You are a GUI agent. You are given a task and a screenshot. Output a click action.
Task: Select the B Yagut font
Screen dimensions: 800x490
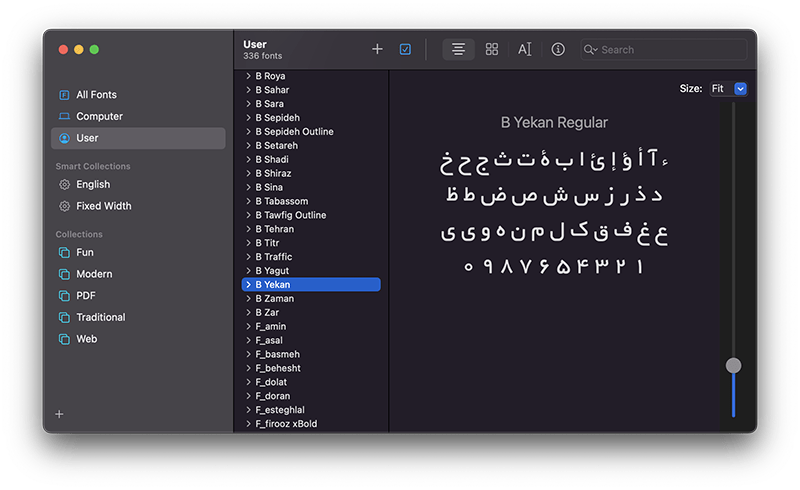(272, 271)
